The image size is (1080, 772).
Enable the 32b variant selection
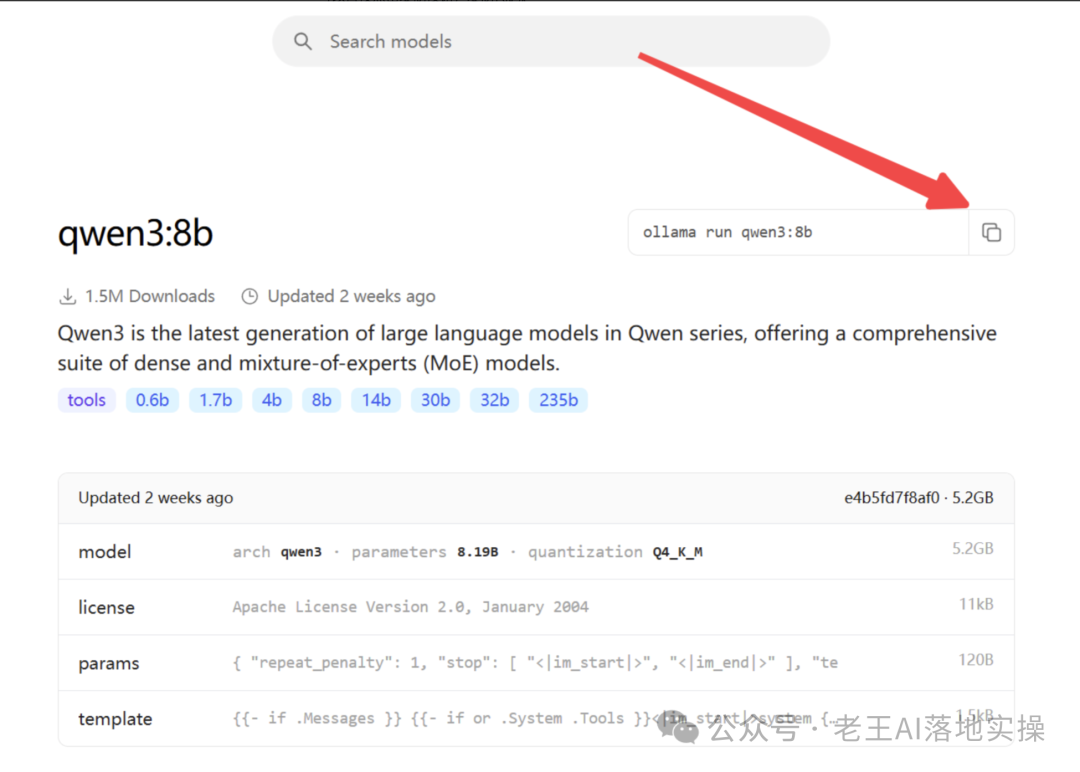tap(494, 399)
